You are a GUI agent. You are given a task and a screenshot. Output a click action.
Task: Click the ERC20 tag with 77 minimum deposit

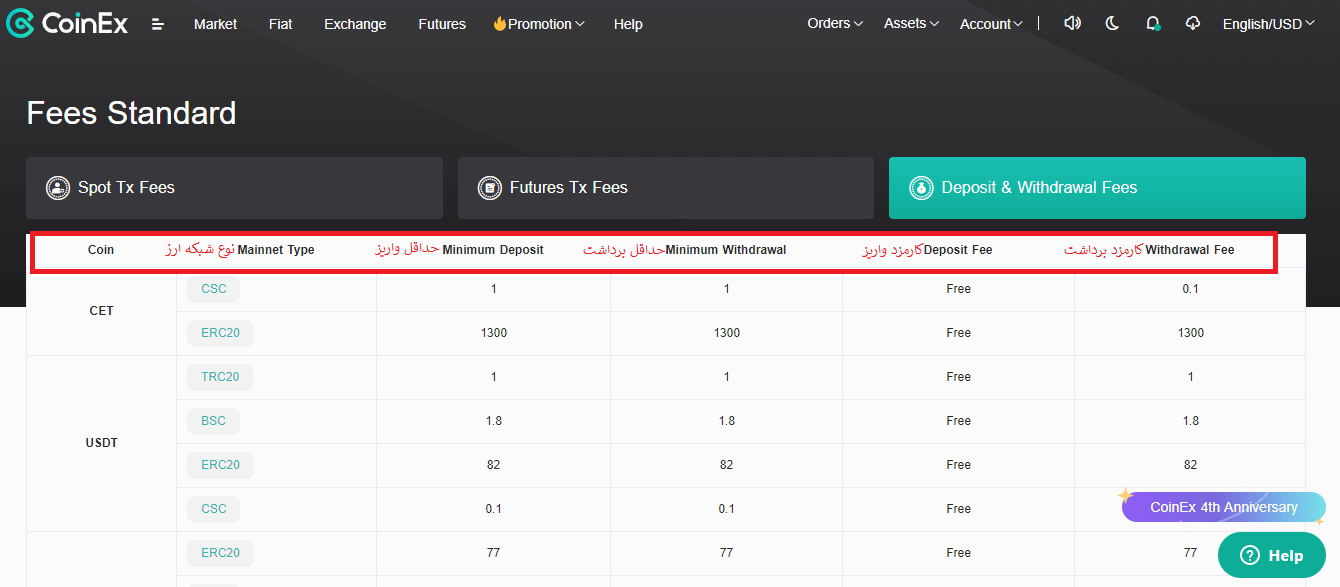tap(221, 553)
